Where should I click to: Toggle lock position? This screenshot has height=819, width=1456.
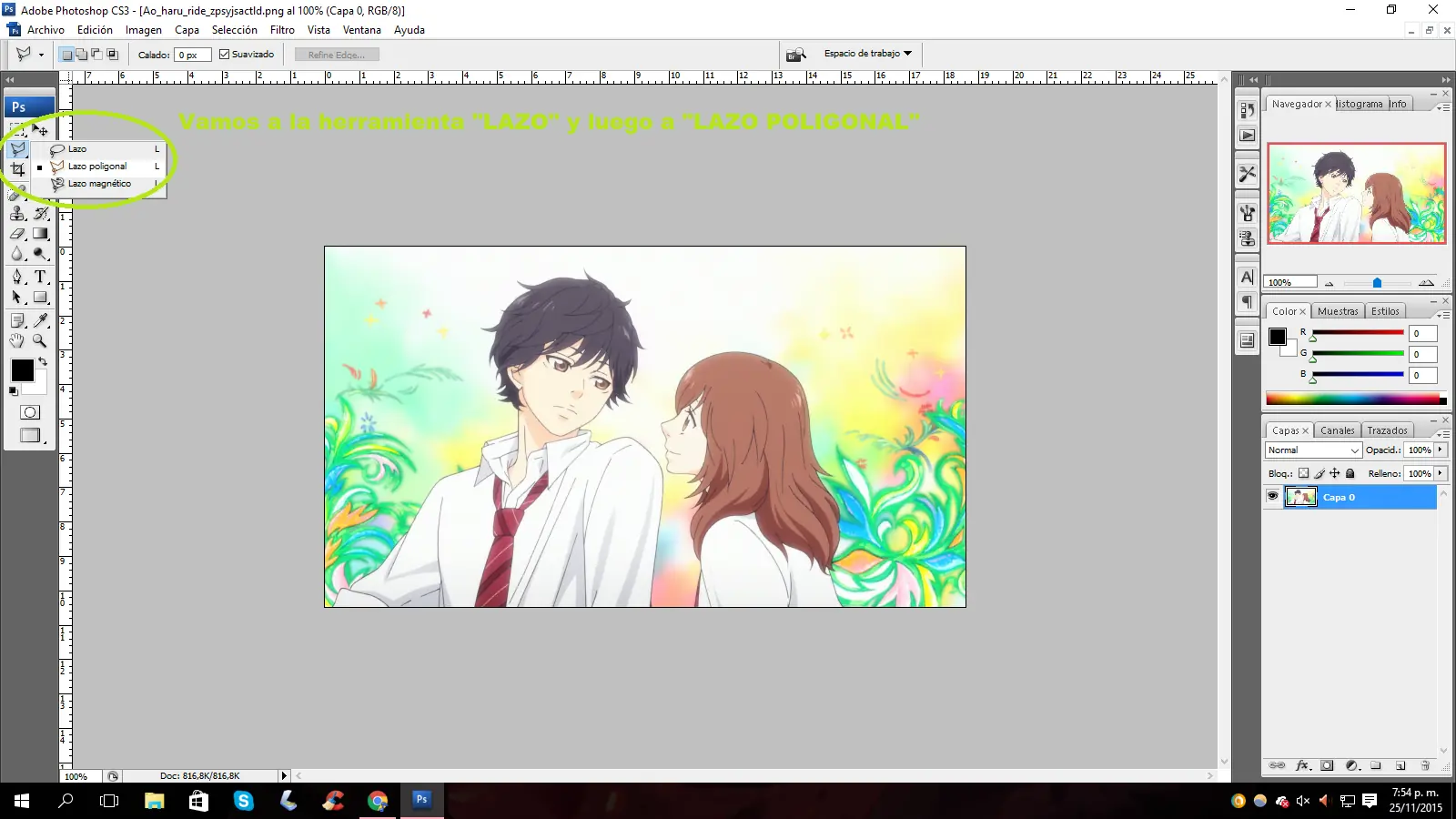[1334, 473]
